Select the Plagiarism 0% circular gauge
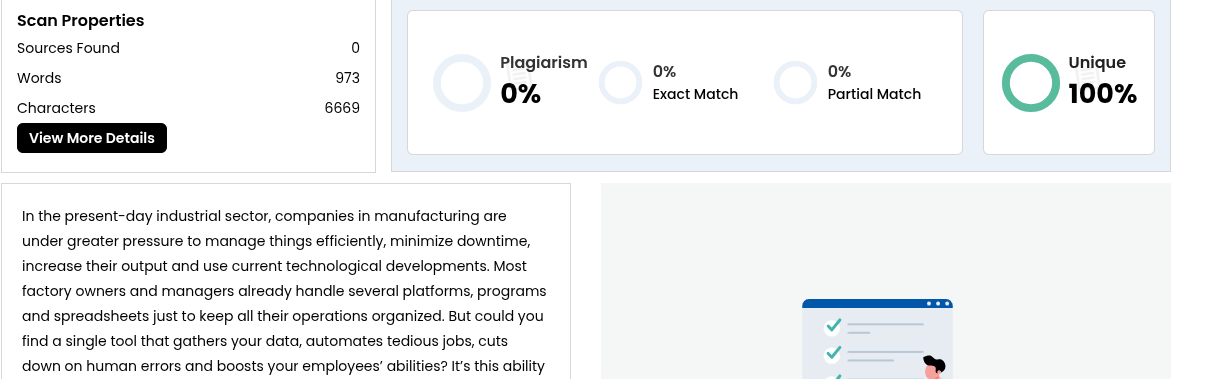 pos(462,83)
